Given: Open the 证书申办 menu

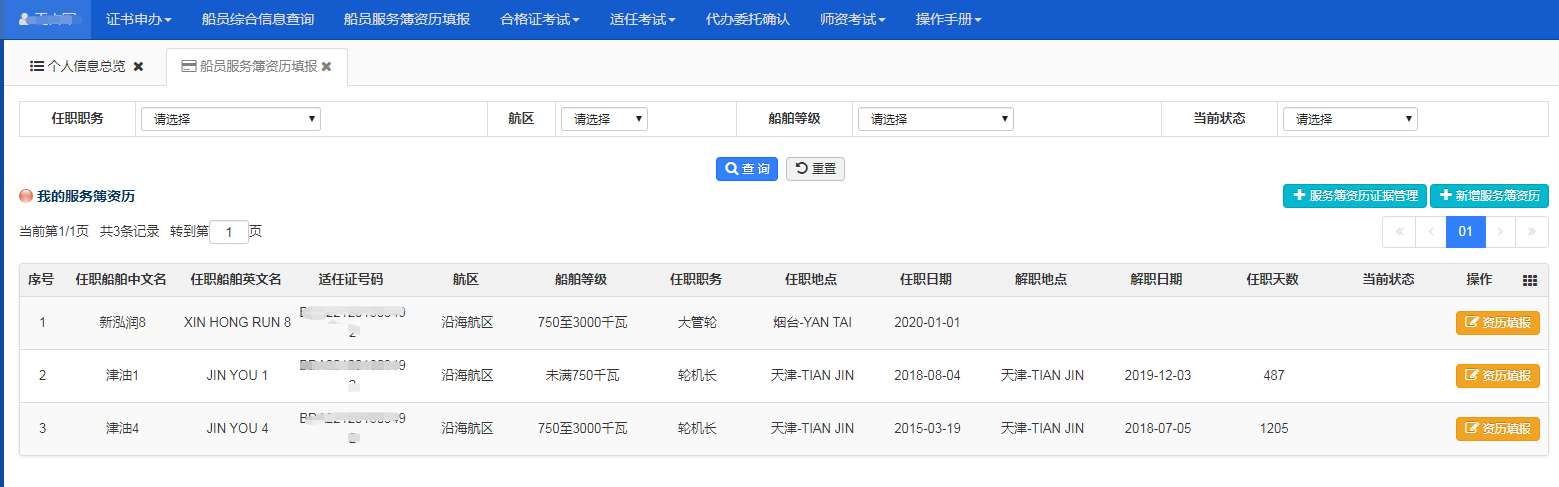Looking at the screenshot, I should (138, 19).
